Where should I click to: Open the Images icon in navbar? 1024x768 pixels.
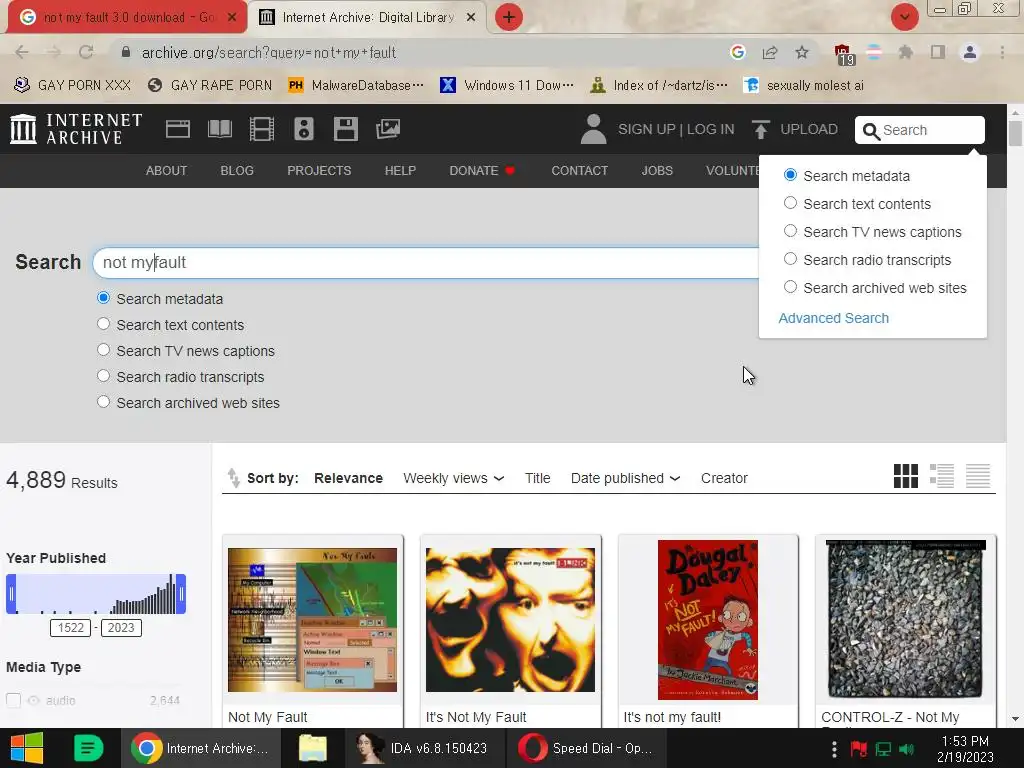click(388, 129)
